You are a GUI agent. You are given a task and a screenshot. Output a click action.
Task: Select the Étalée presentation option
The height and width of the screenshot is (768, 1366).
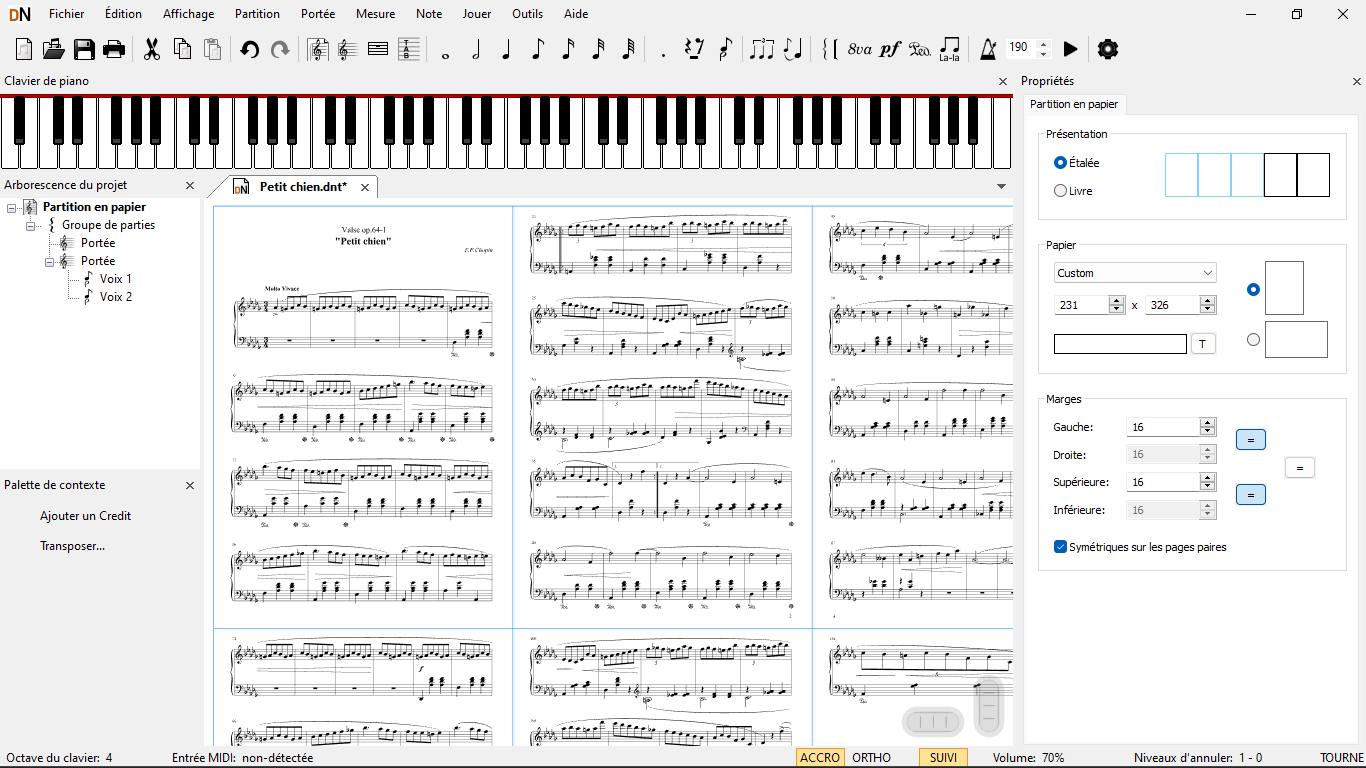click(x=1077, y=162)
